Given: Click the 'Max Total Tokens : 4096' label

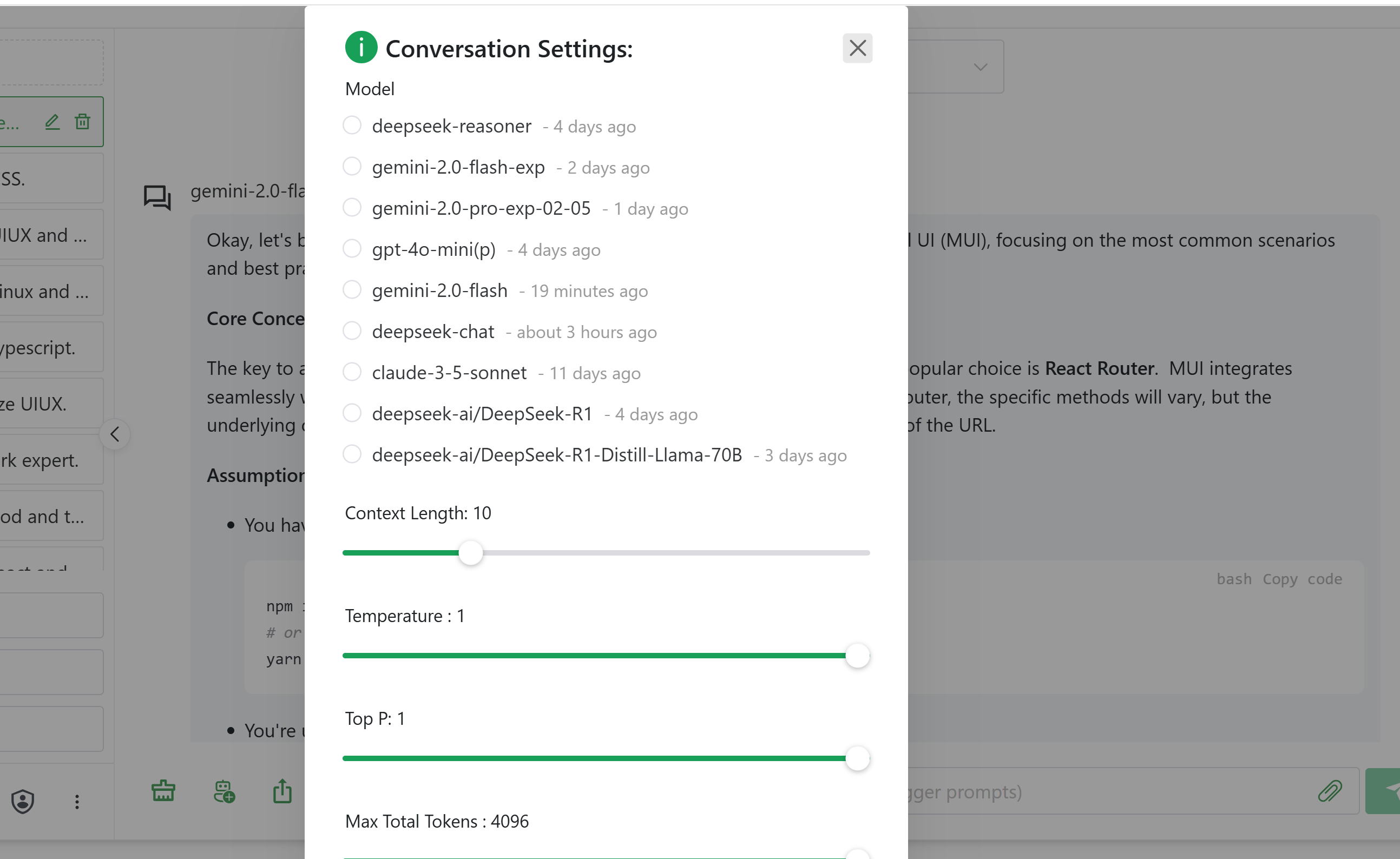Looking at the screenshot, I should point(436,822).
